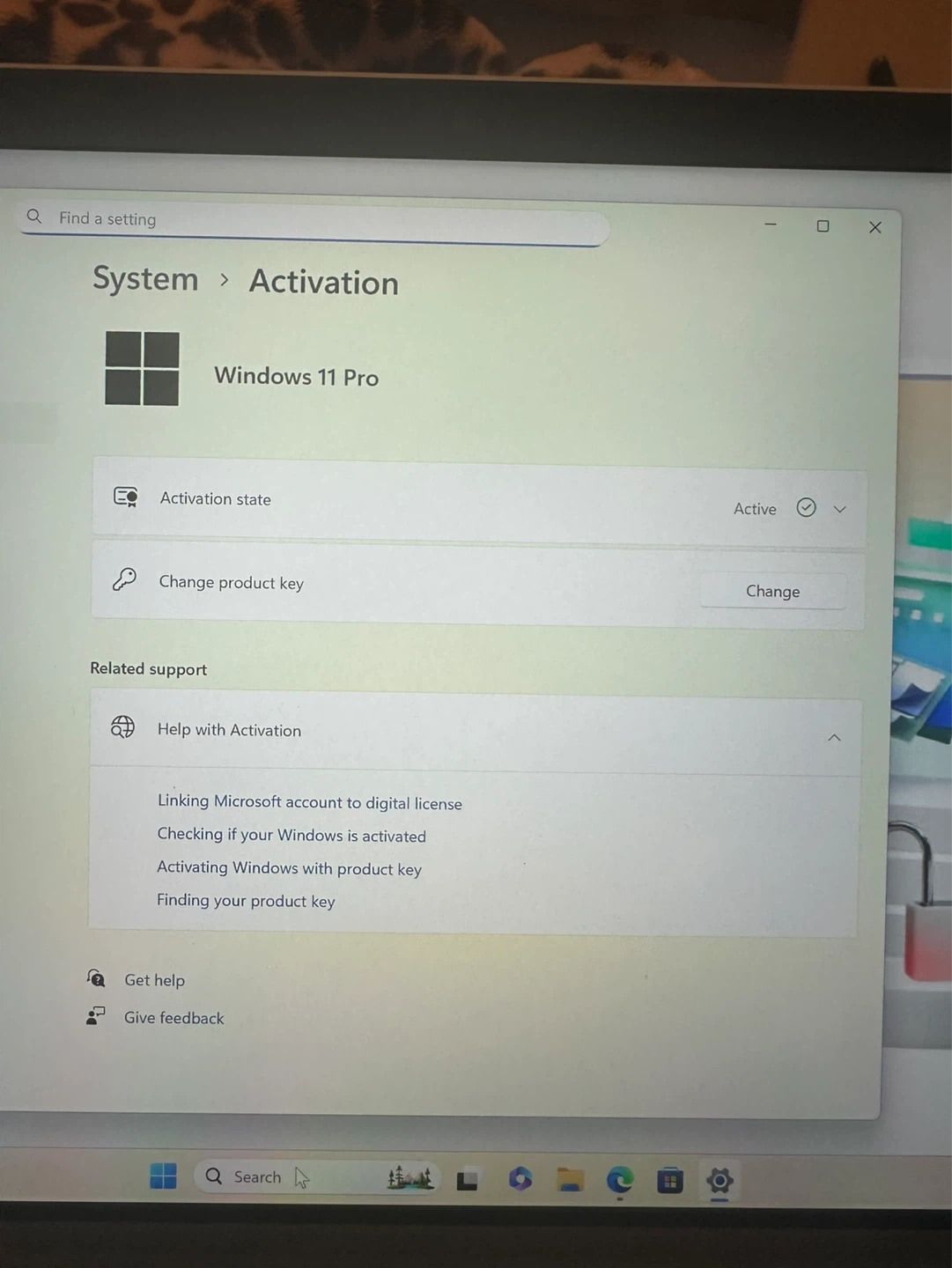
Task: Open the Windows Start menu
Action: click(163, 1176)
